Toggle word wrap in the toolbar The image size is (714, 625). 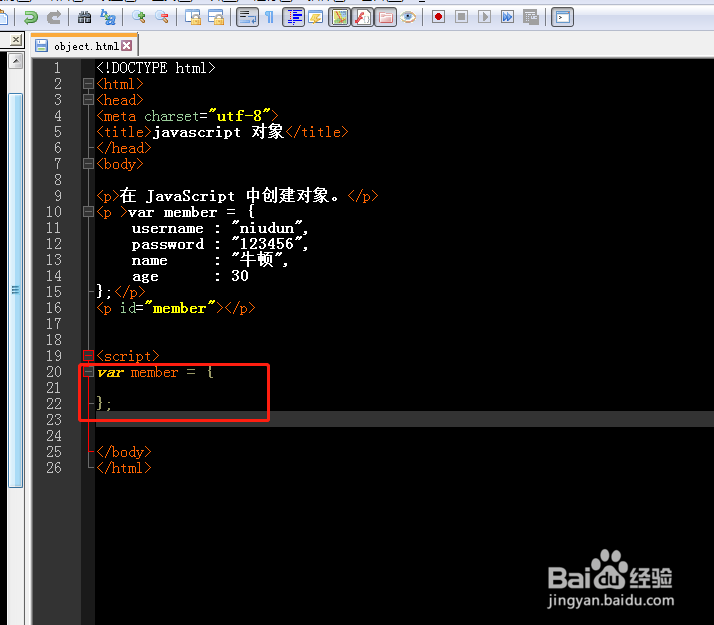[x=247, y=17]
